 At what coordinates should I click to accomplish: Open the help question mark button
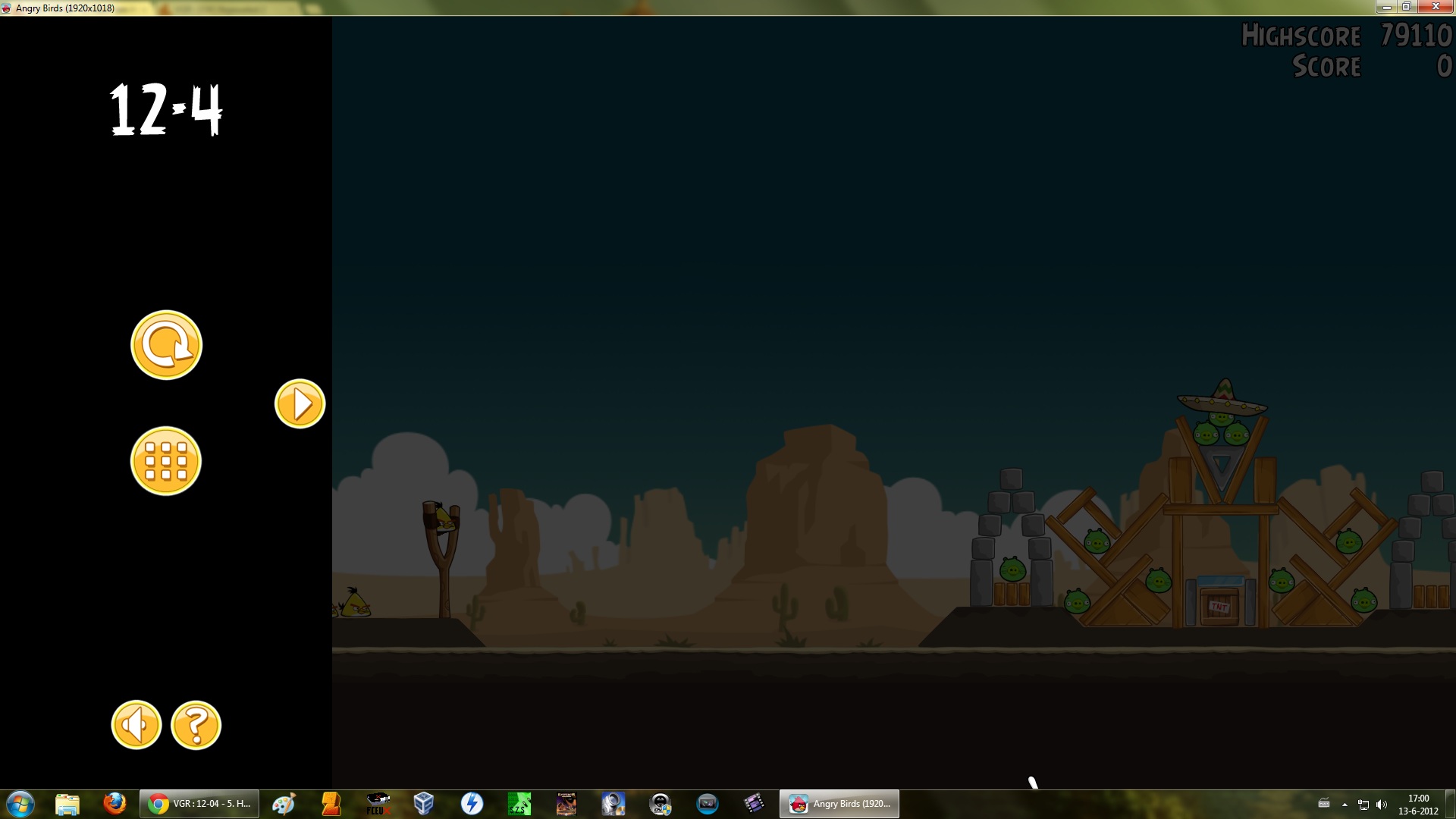click(x=196, y=725)
